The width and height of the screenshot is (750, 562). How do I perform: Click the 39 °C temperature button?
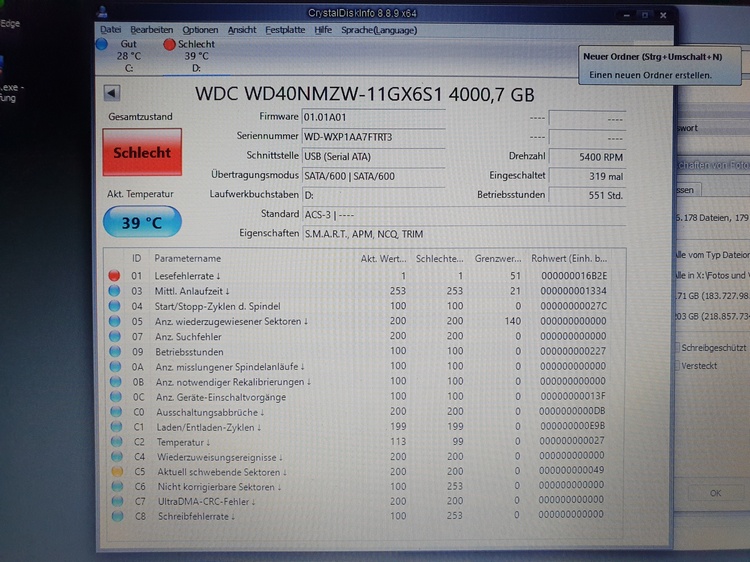tap(142, 222)
